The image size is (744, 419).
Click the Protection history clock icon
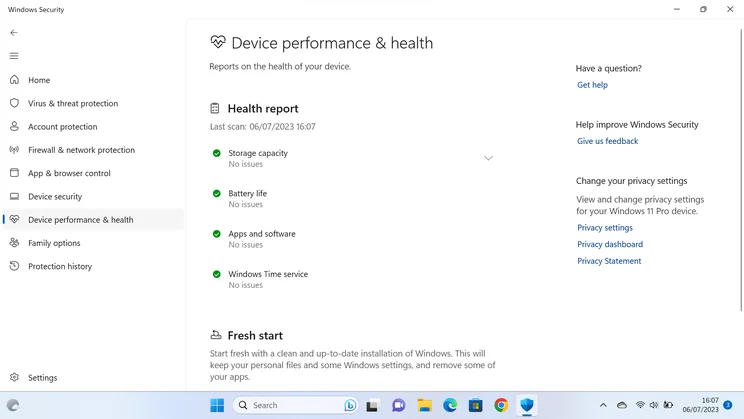coord(14,266)
